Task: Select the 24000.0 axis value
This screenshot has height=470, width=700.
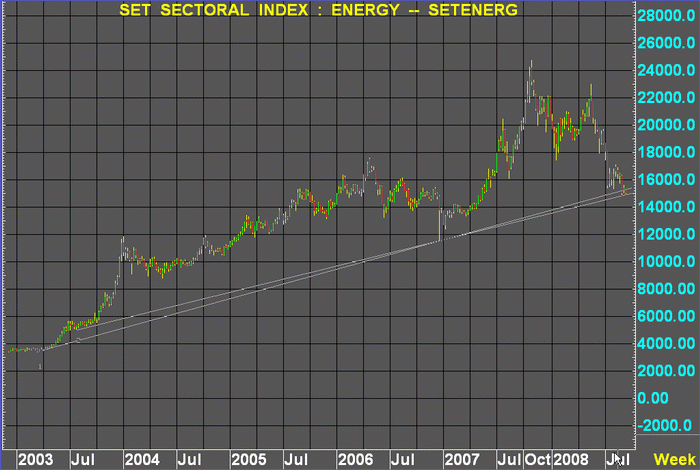Action: [666, 71]
